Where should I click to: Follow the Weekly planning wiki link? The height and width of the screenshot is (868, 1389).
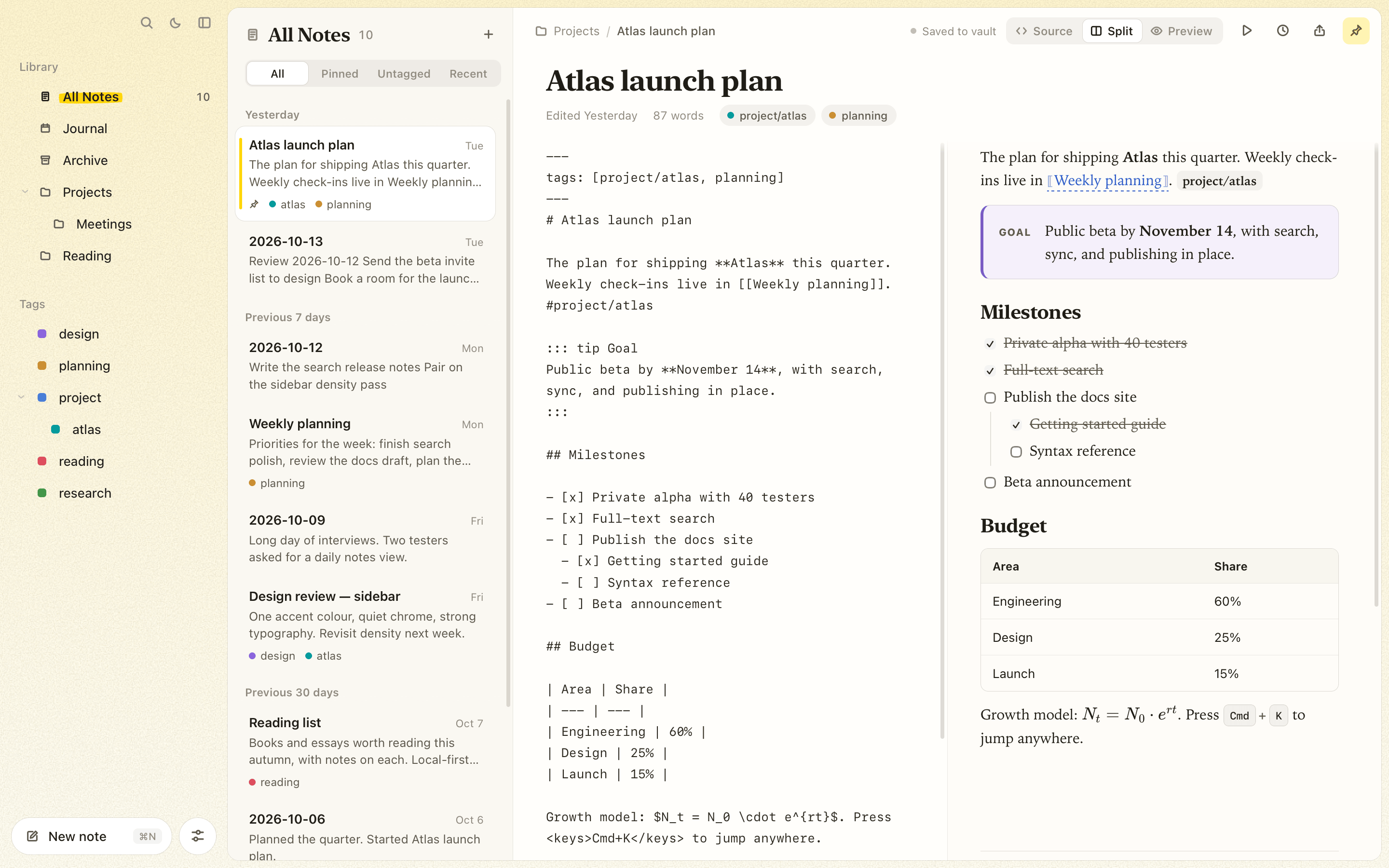click(x=1108, y=180)
